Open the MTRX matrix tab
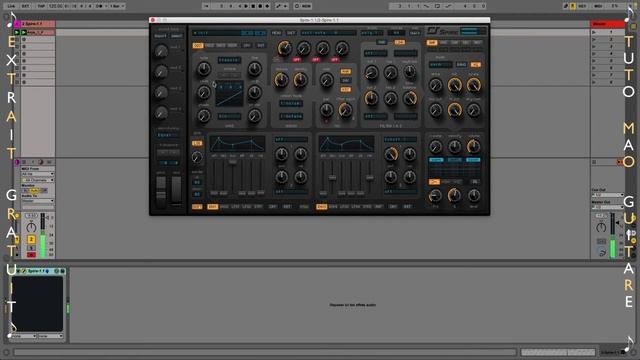640x360 pixels. [304, 207]
